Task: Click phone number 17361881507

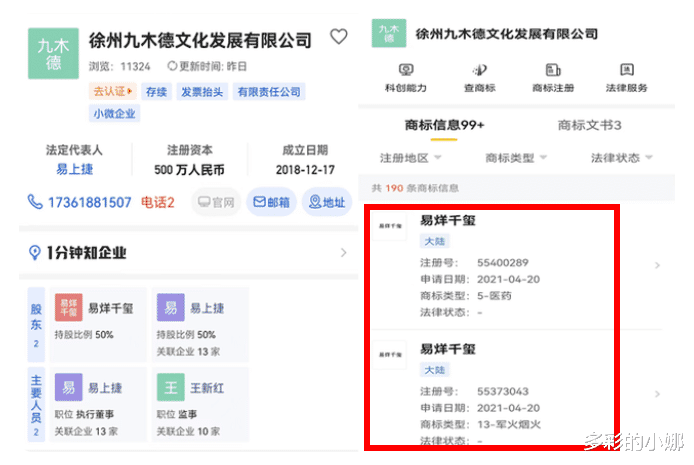Action: (x=89, y=203)
